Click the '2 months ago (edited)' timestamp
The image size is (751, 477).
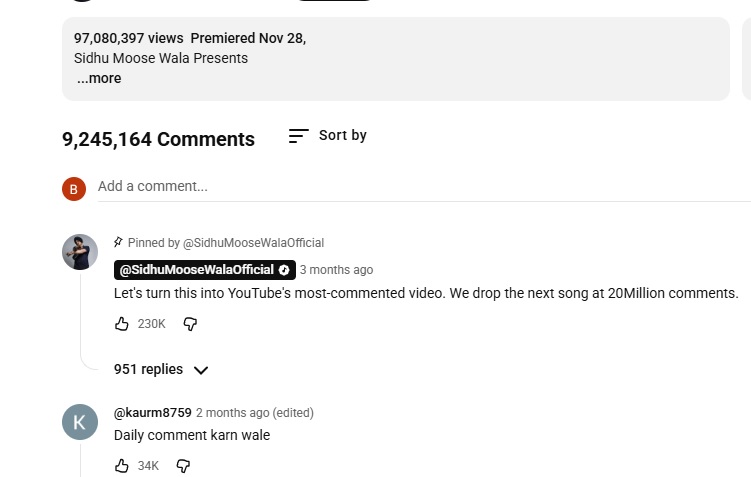tap(254, 412)
